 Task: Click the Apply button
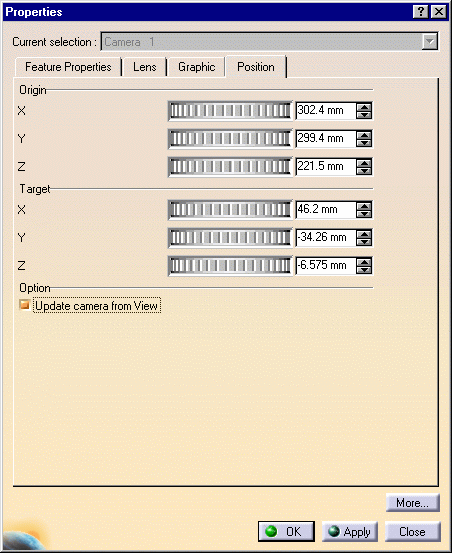[350, 531]
